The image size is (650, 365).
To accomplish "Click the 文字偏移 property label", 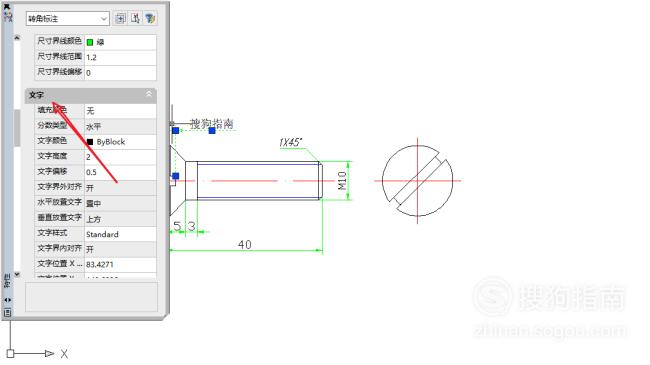I will coord(52,171).
